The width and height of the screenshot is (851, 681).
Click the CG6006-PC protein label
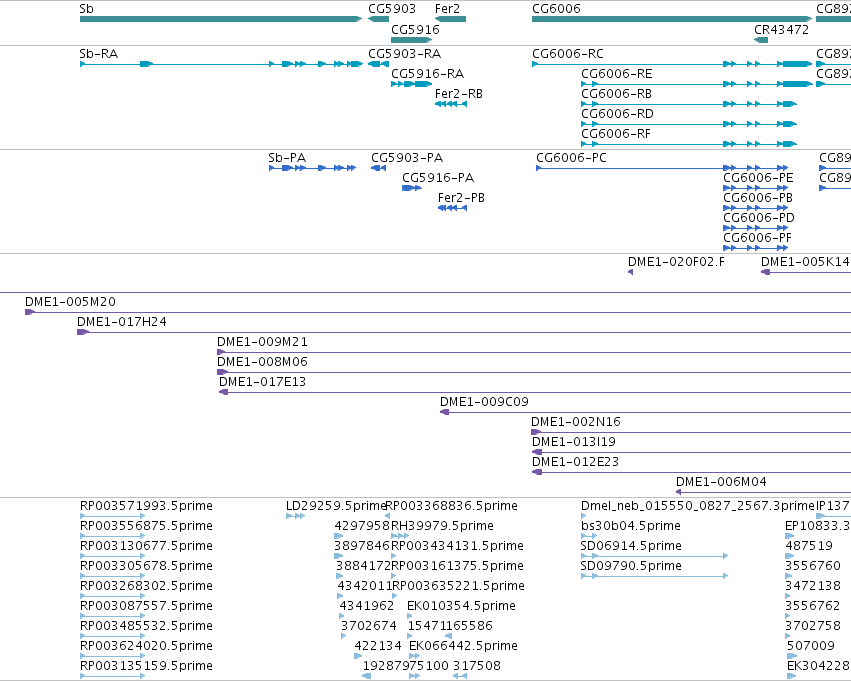click(571, 158)
